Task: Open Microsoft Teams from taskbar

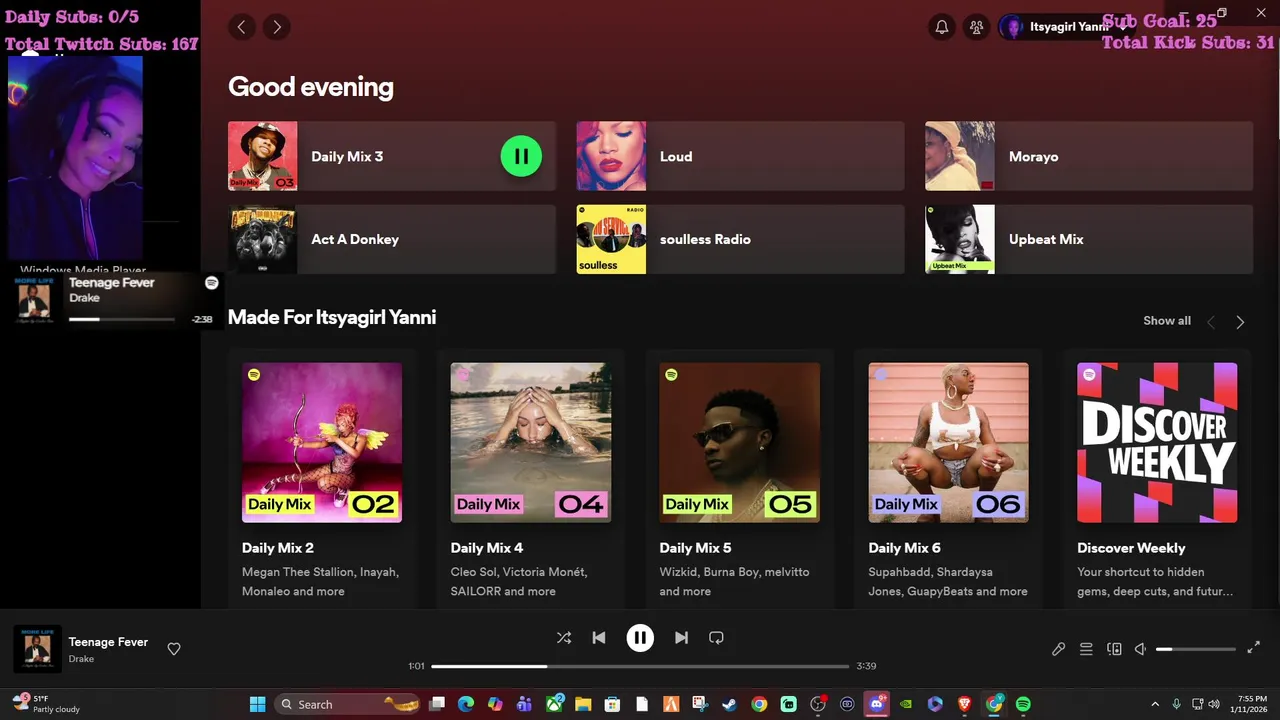Action: (524, 704)
